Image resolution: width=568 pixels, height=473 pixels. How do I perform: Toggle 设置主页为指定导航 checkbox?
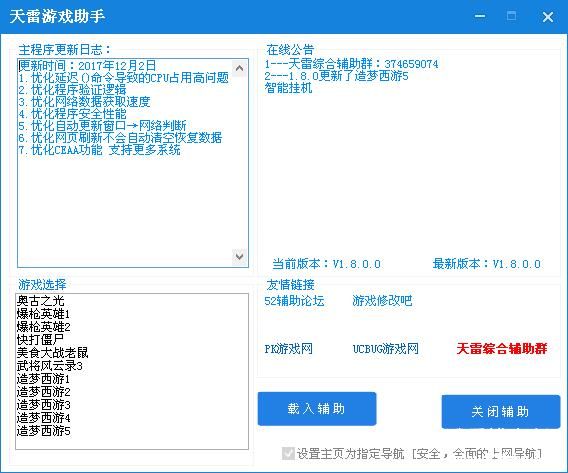[288, 453]
